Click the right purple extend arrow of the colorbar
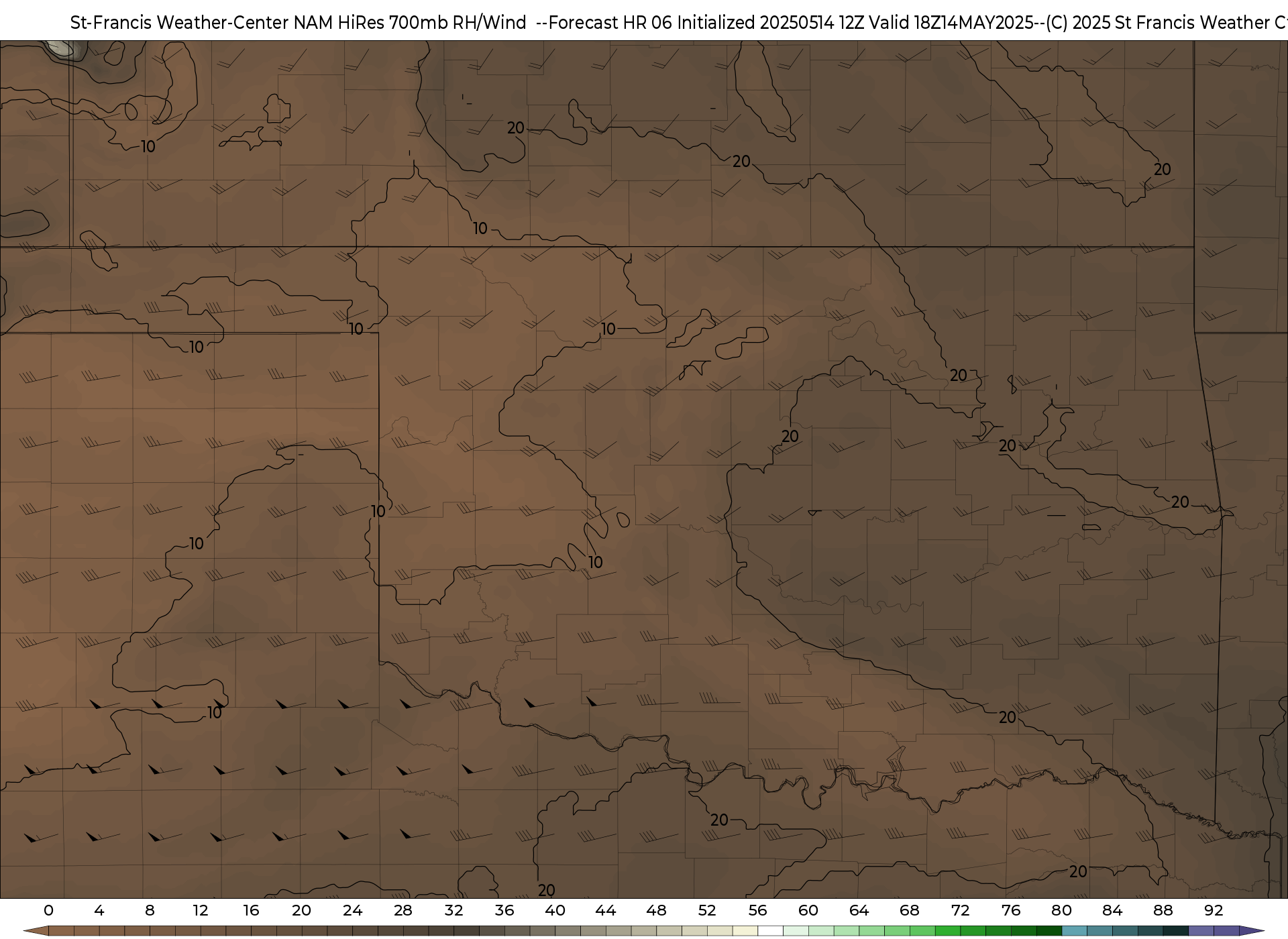1288x939 pixels. coord(1251,931)
